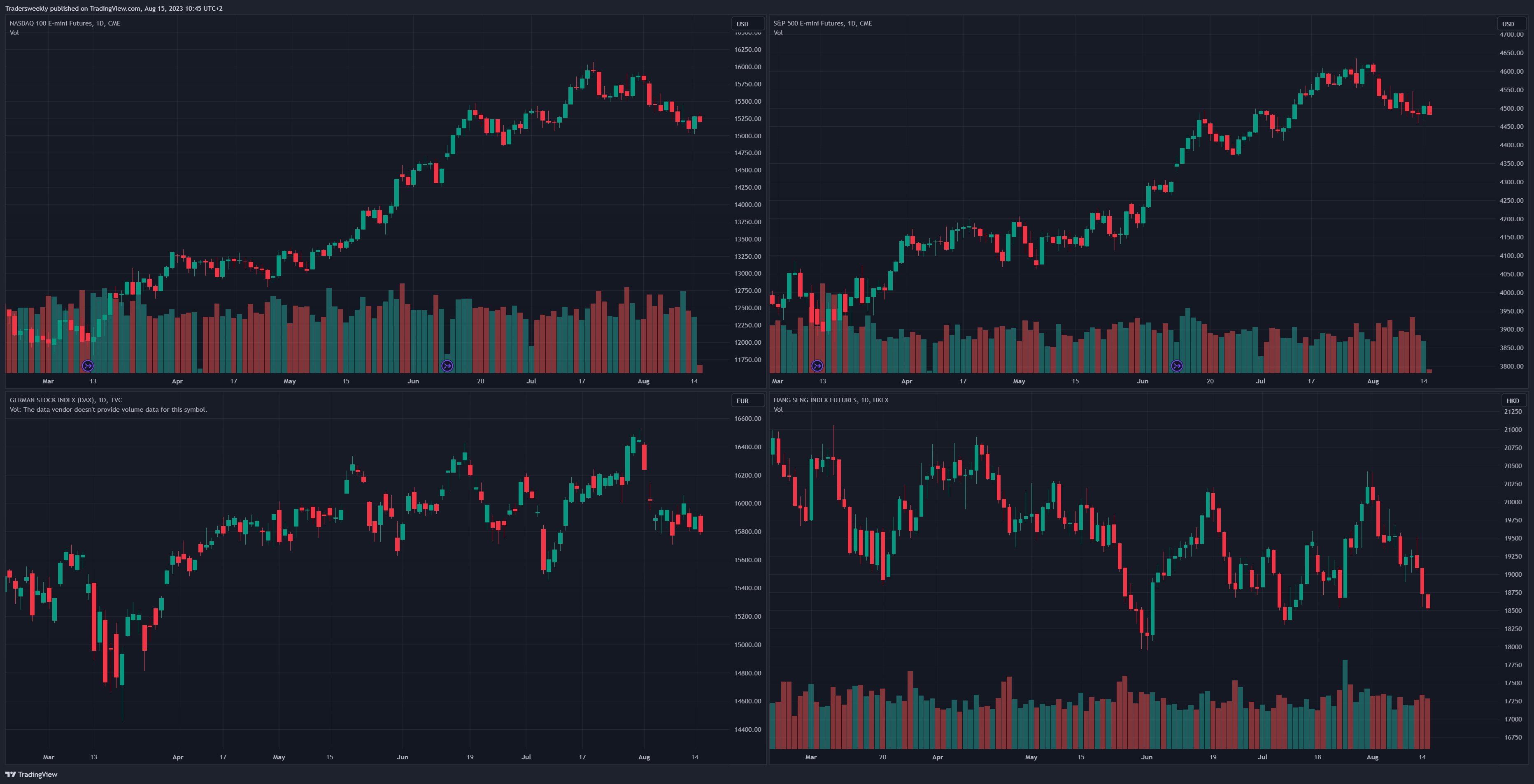
Task: Click the Jul date label on S&P 500 time axis
Action: [1261, 381]
